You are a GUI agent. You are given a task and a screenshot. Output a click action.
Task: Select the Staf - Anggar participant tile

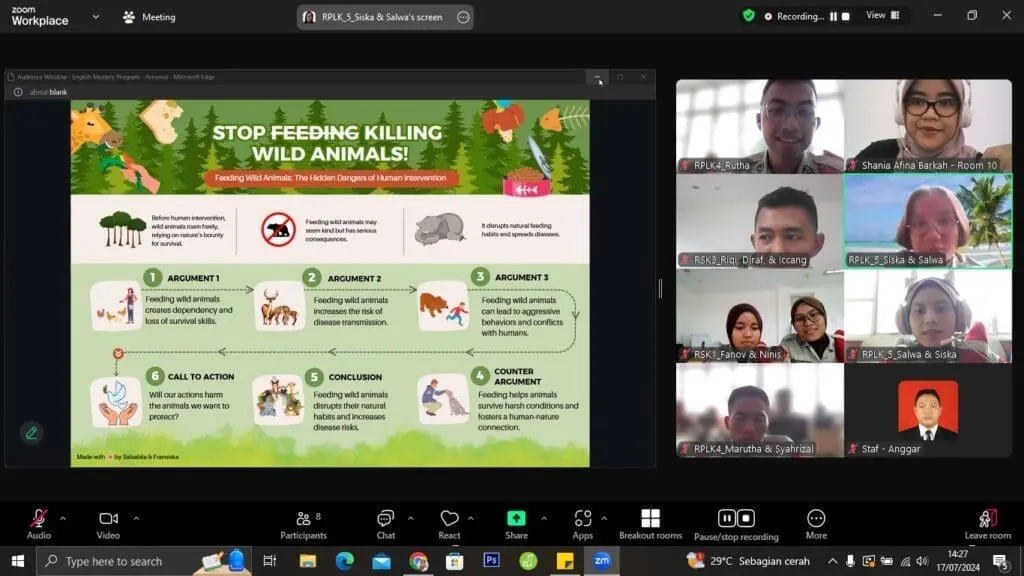tap(927, 410)
